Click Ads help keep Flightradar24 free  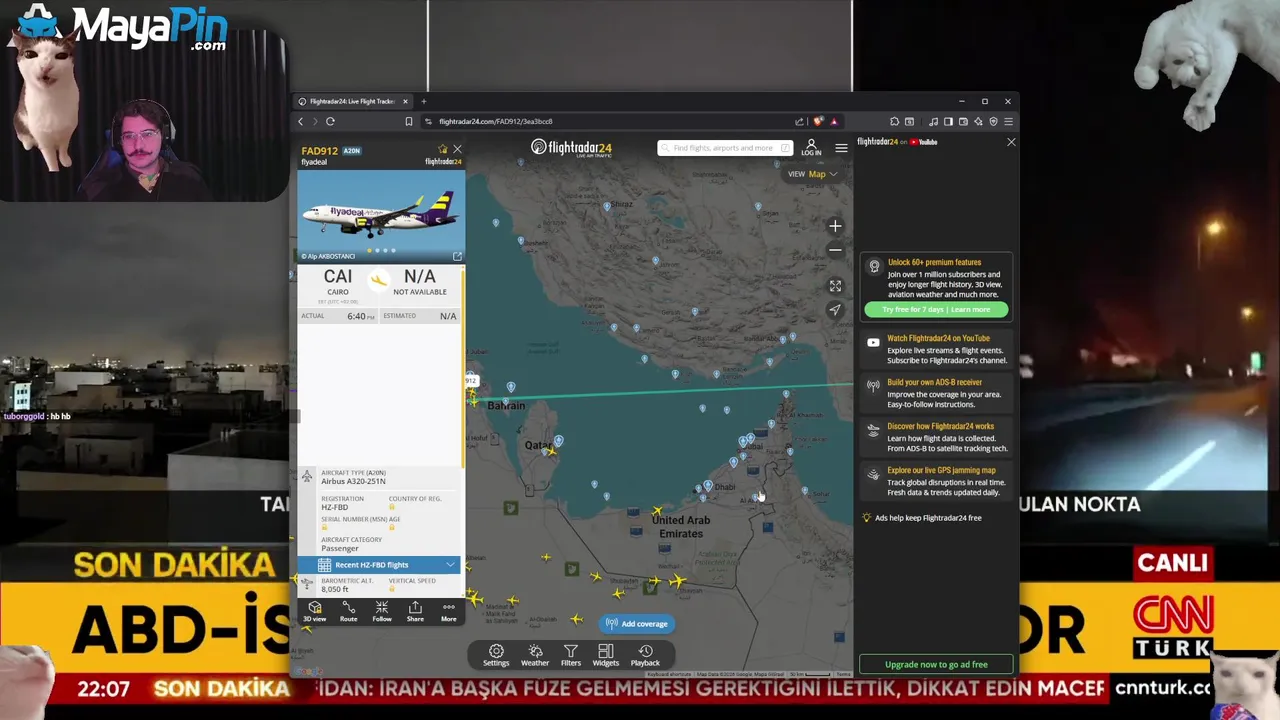pos(928,518)
